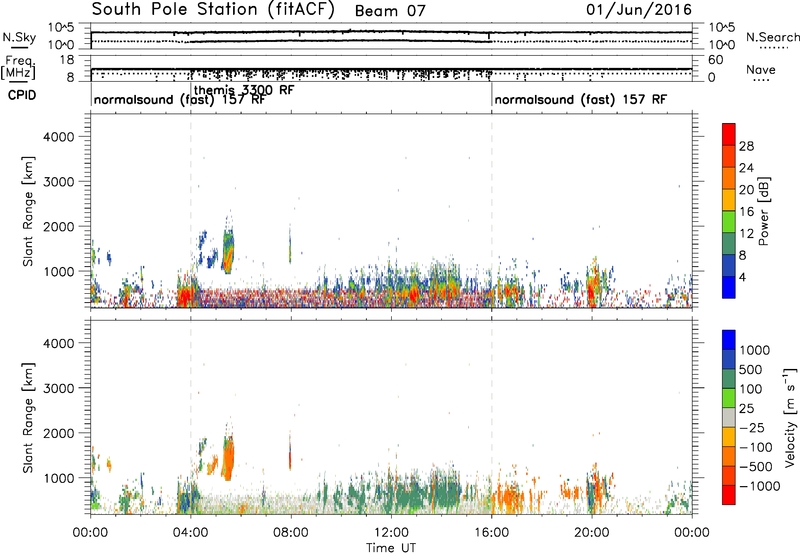Screen dimensions: 800x554
Task: Select the "08:00" time tick label
Action: click(x=291, y=533)
